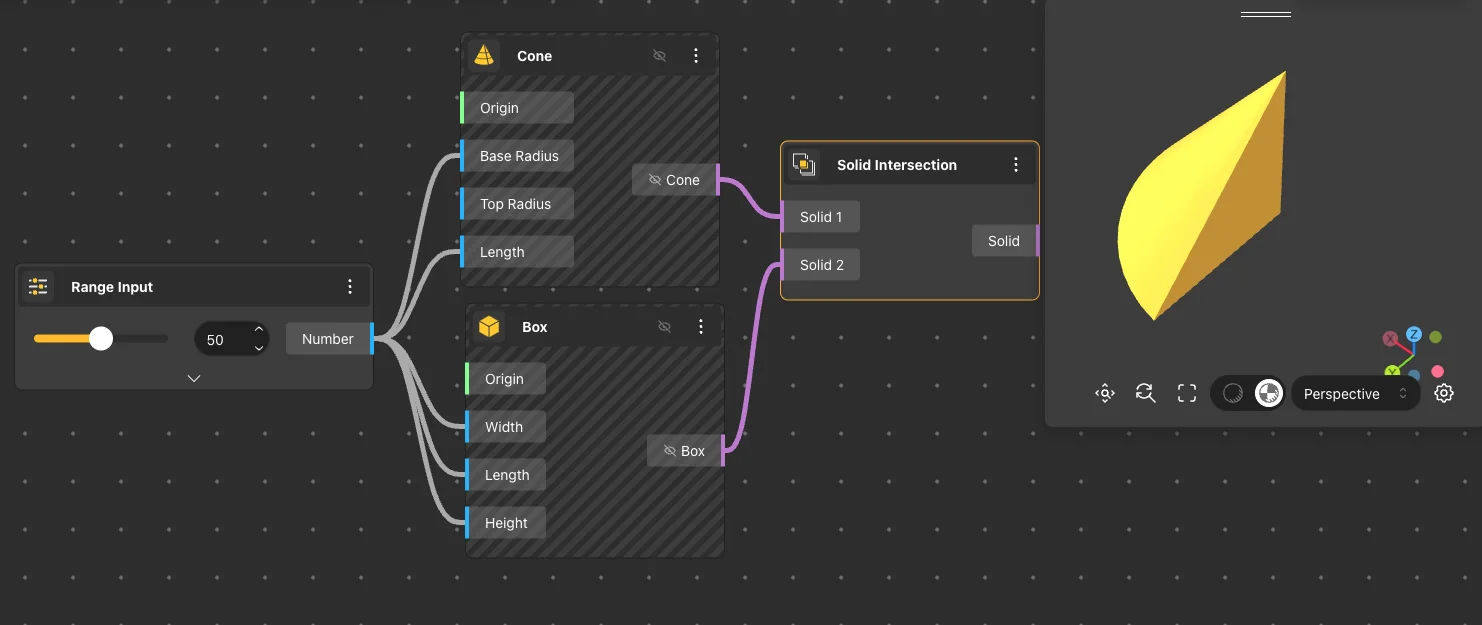Click the Cone node icon
The image size is (1482, 625).
[484, 56]
